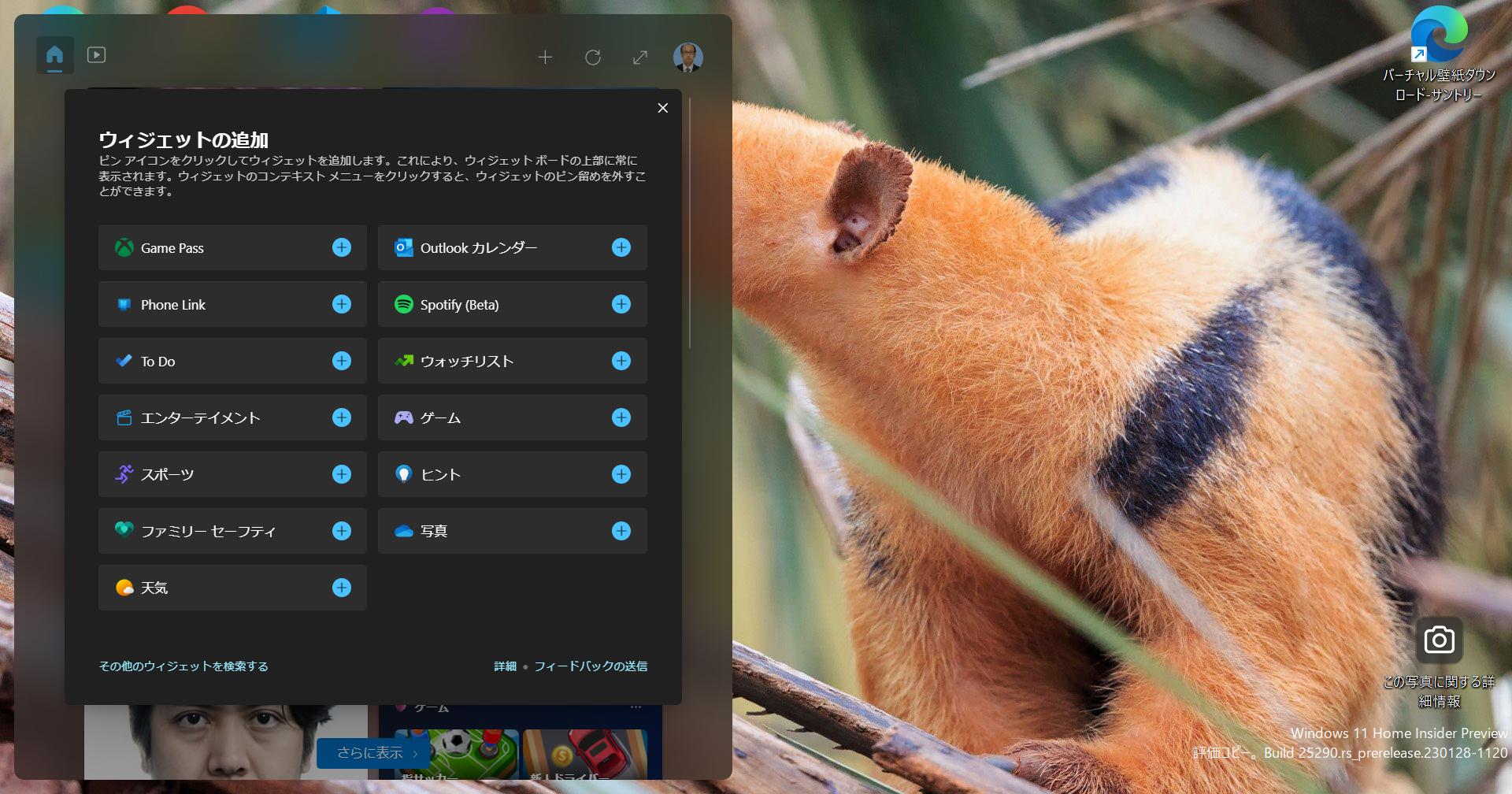Click the entertainment clapperboard icon
Image resolution: width=1512 pixels, height=794 pixels.
(124, 417)
